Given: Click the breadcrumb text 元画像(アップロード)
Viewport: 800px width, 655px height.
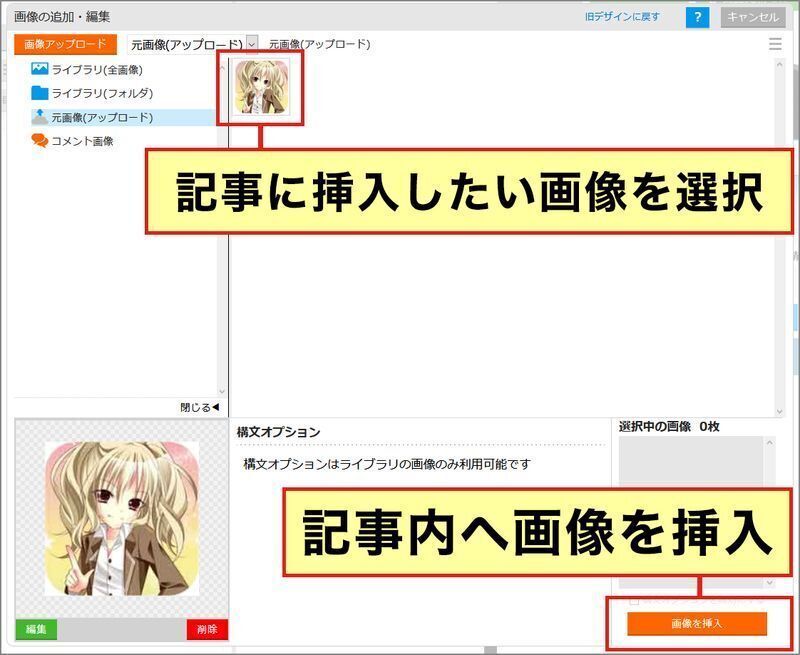Looking at the screenshot, I should tap(319, 44).
